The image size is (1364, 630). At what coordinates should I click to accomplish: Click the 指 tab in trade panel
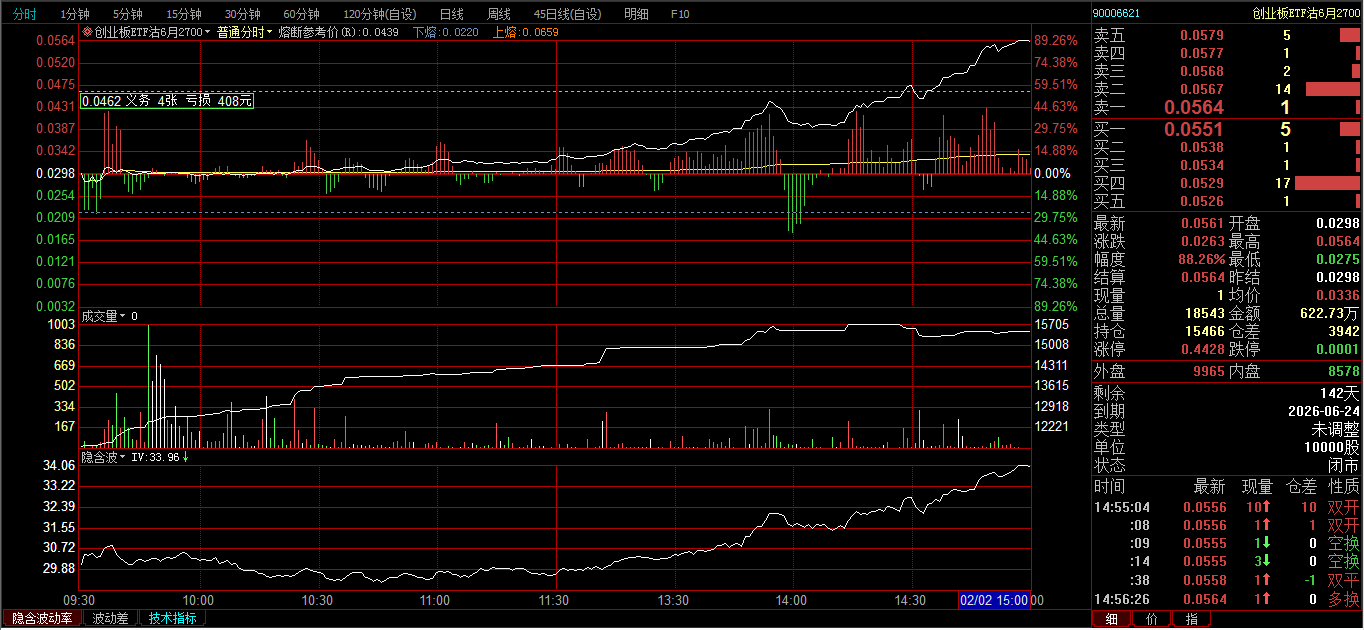[x=1190, y=619]
